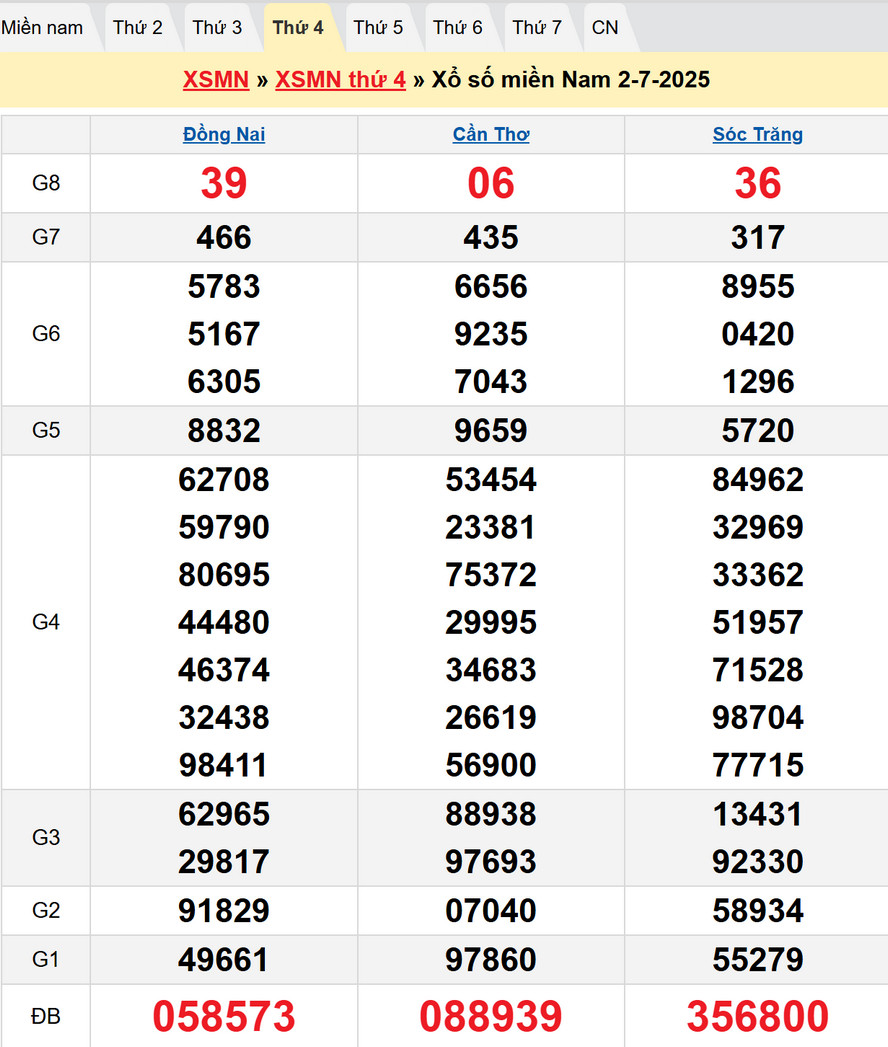Select the Thứ 3 tab
This screenshot has height=1047, width=888.
(x=217, y=28)
